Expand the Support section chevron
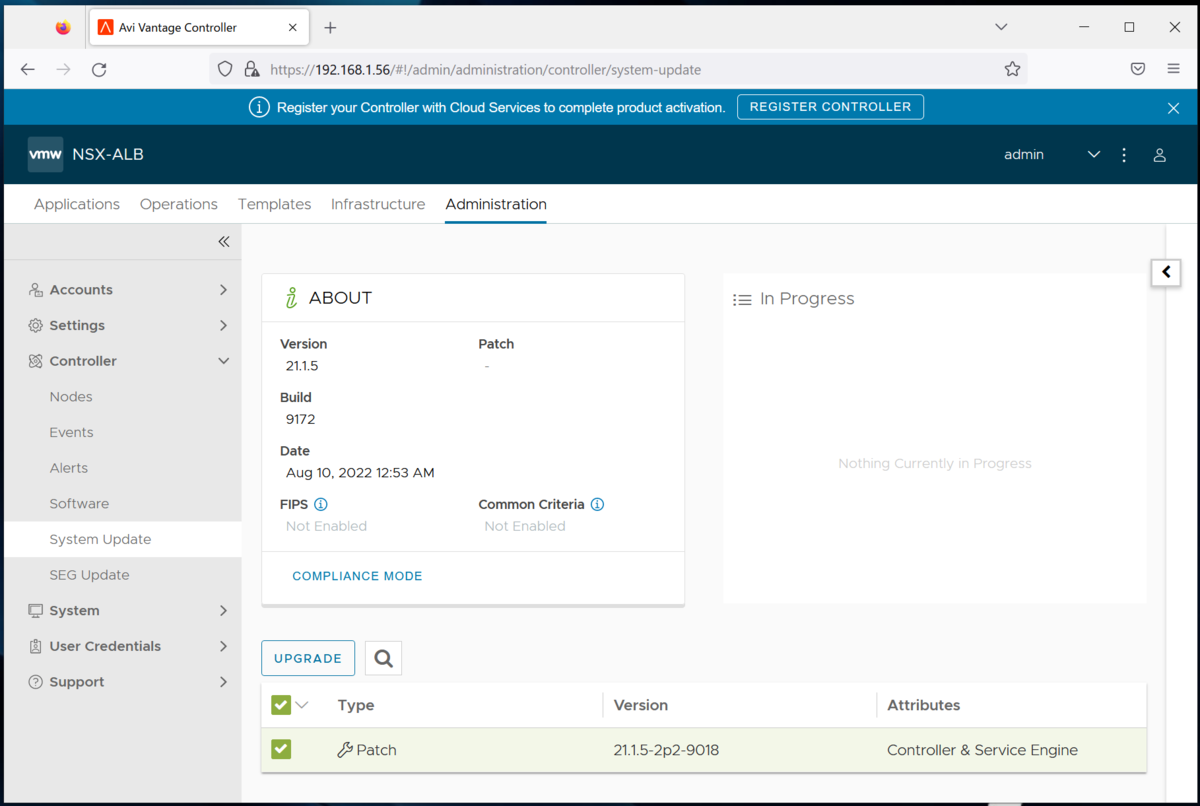Screen dimensions: 1200x806 224,682
